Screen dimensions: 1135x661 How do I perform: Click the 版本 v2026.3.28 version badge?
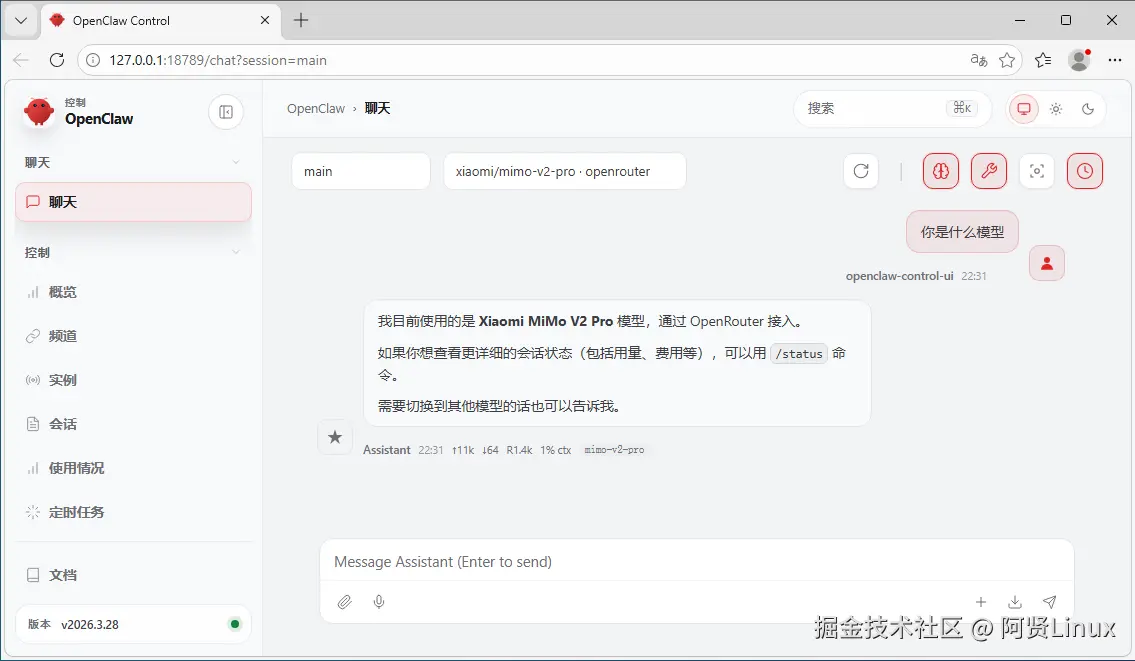pyautogui.click(x=133, y=624)
